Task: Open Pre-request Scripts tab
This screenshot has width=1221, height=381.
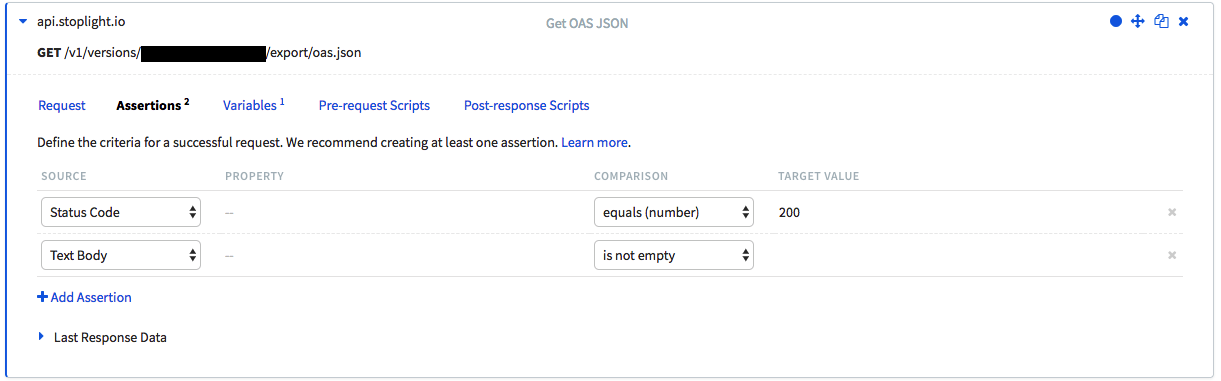Action: click(374, 105)
